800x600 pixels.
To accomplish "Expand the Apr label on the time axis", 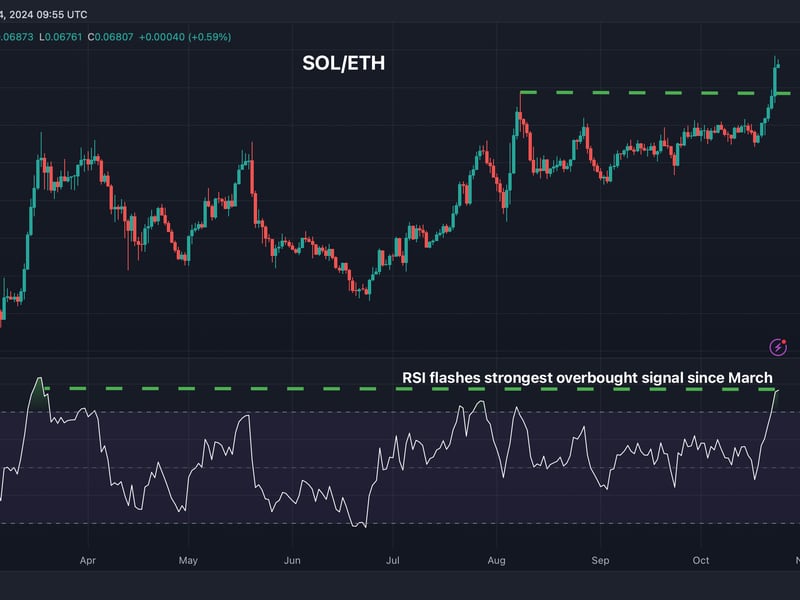I will tap(87, 561).
